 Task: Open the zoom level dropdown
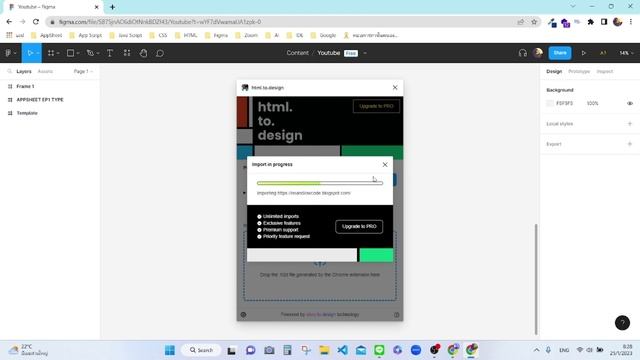pyautogui.click(x=626, y=53)
